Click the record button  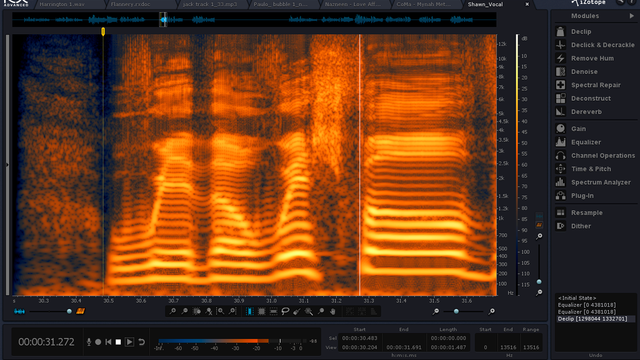[98, 342]
